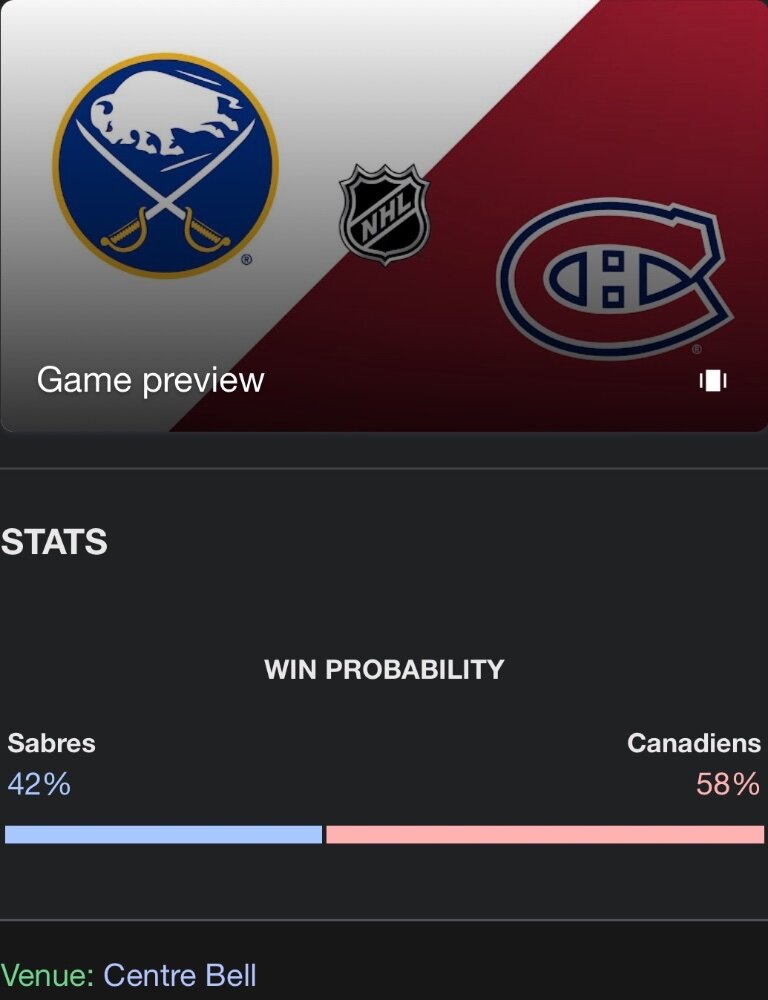Screen dimensions: 768x1000
Task: Tap the stories carousel icon on preview card
Action: coord(713,380)
